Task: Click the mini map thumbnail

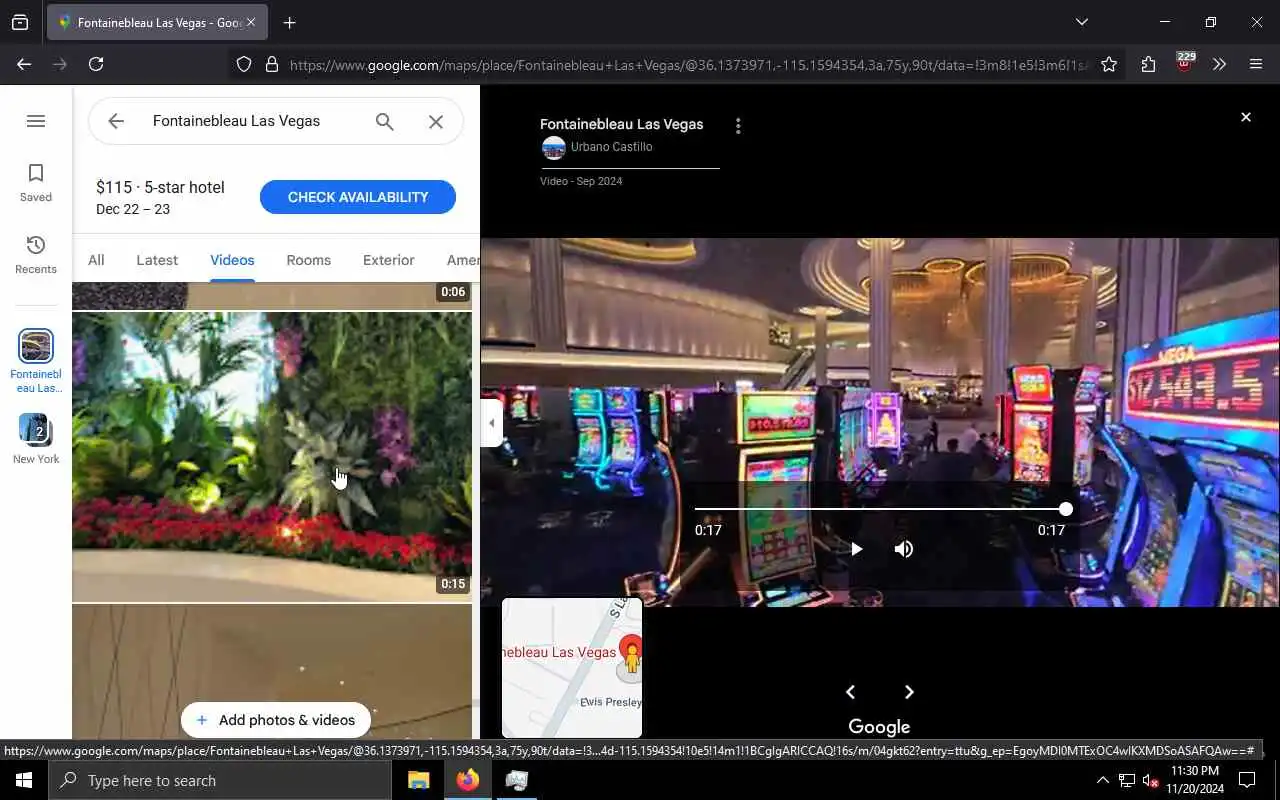Action: (x=572, y=668)
